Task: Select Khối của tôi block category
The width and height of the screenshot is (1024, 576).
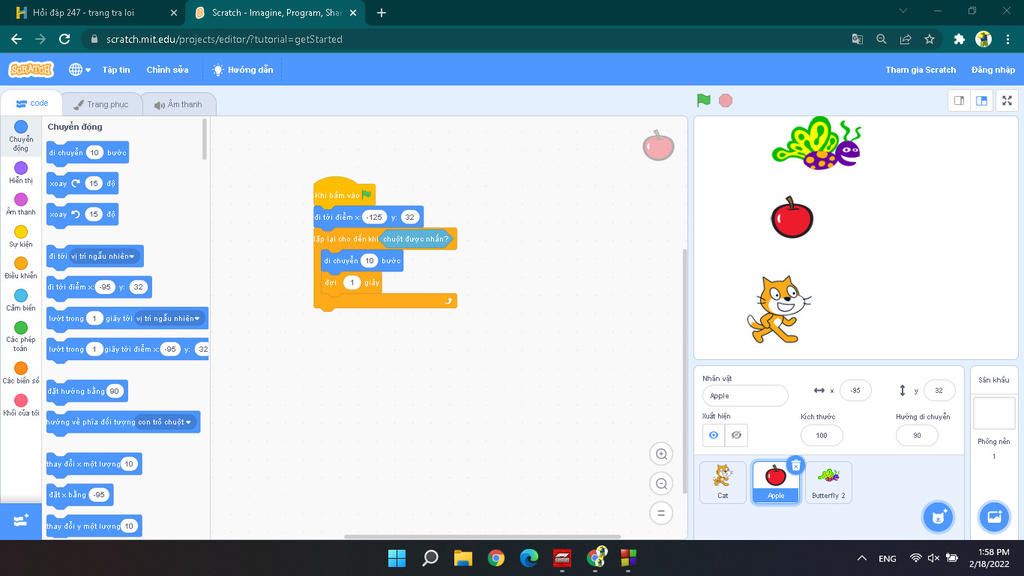Action: coord(21,405)
